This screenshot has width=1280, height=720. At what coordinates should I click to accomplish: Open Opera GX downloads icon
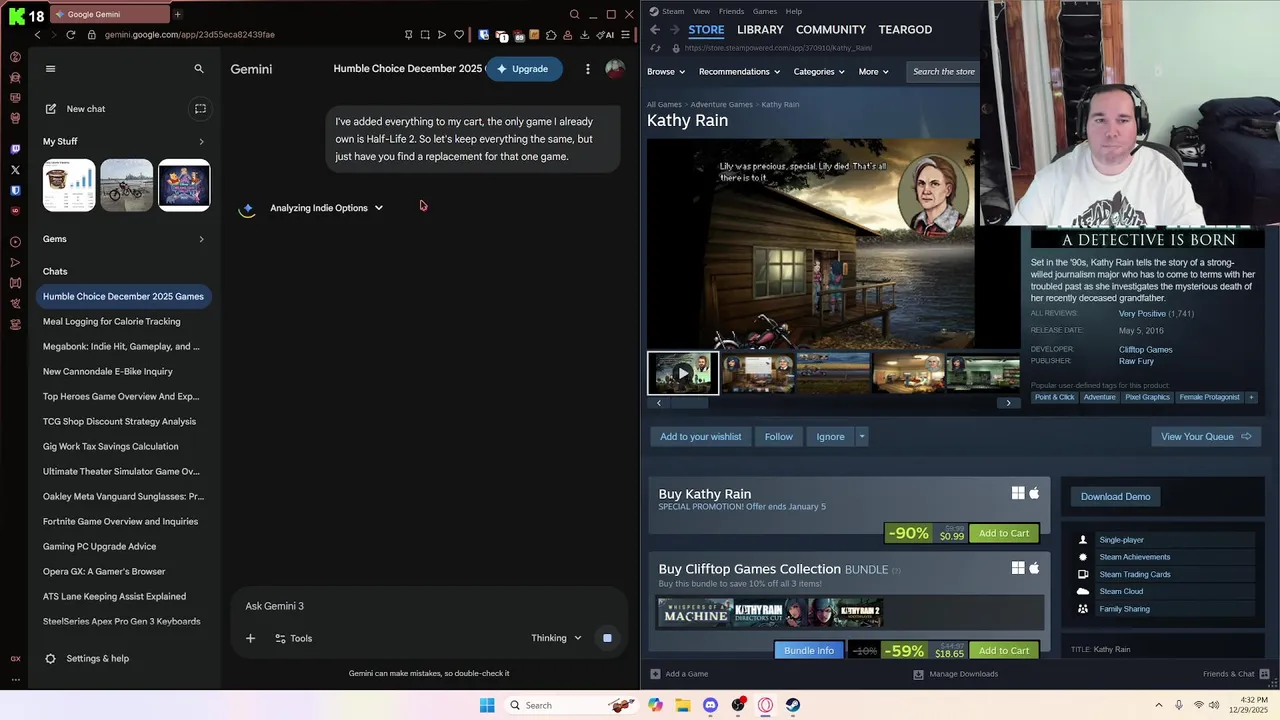pos(585,35)
